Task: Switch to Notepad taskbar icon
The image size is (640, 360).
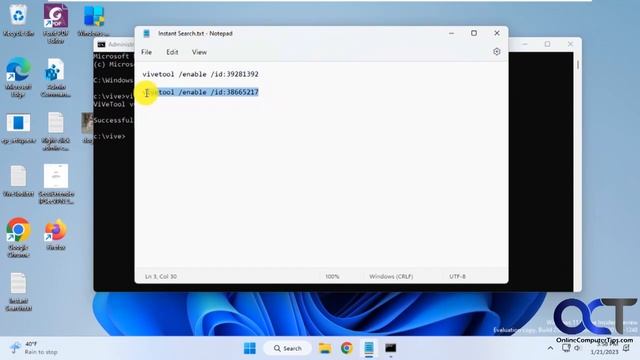Action: pyautogui.click(x=369, y=348)
